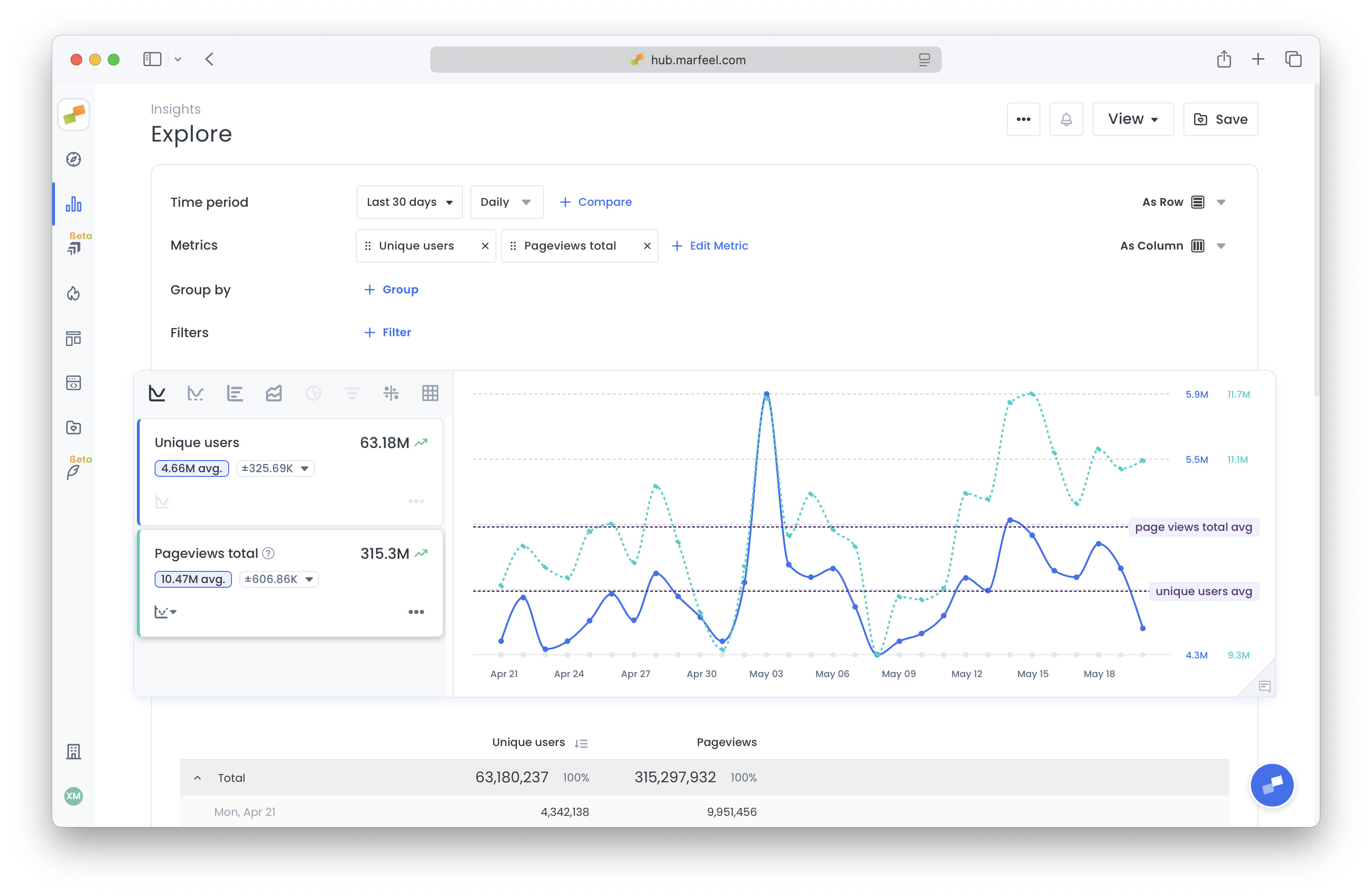The image size is (1372, 896).
Task: Click the Compare link
Action: 596,202
